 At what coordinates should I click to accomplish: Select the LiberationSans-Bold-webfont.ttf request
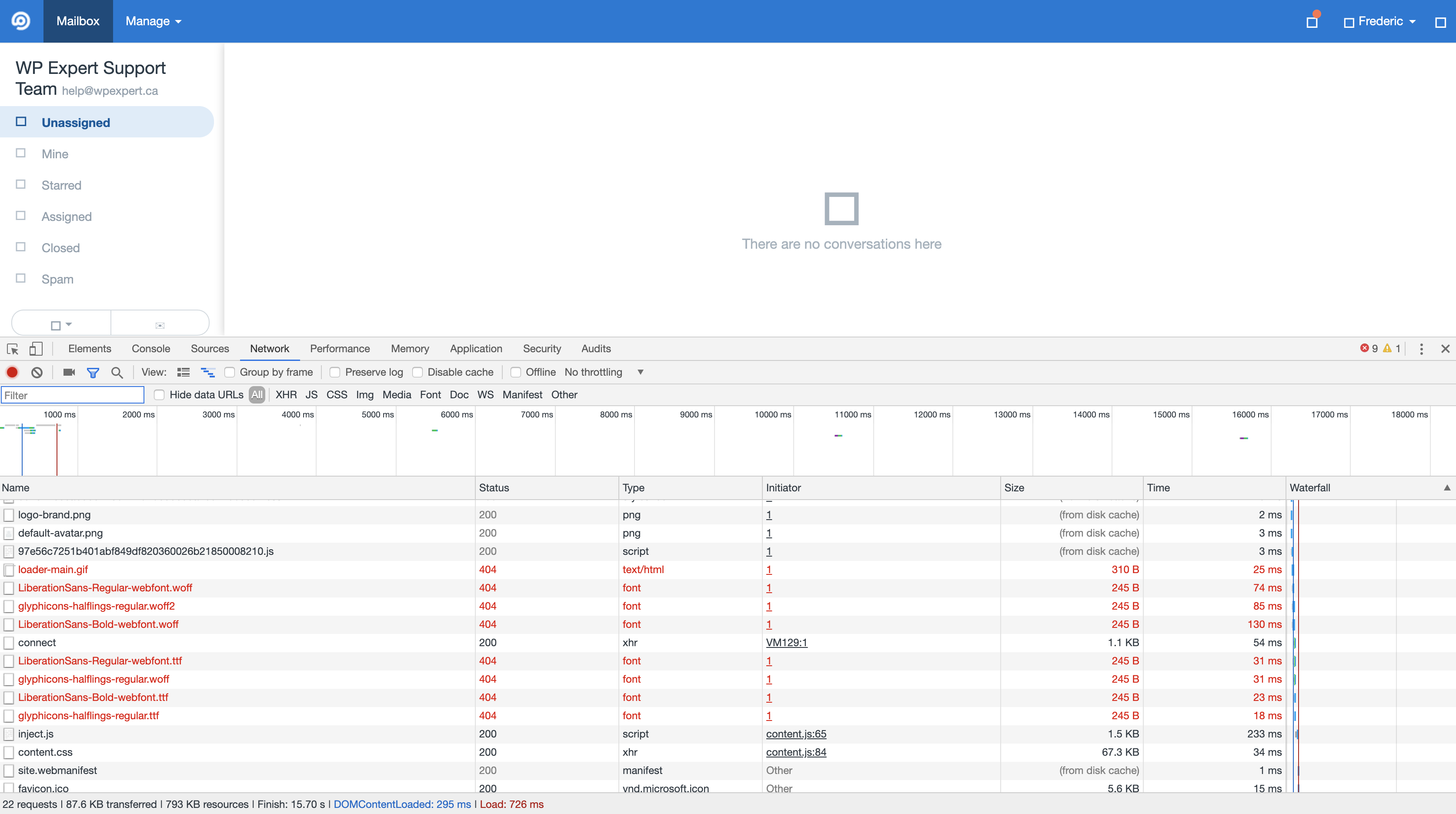point(643,697)
